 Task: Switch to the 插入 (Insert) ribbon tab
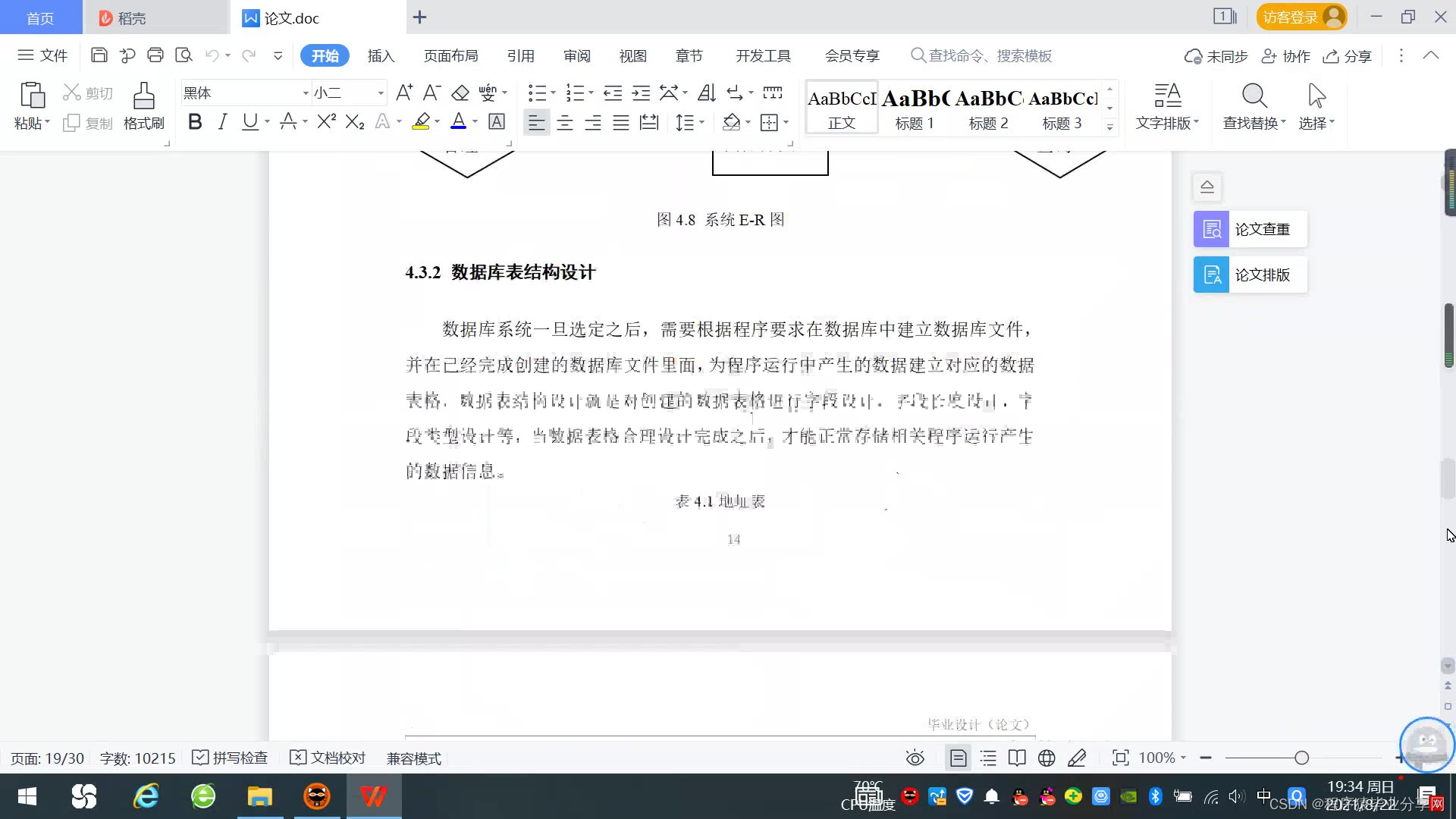coord(381,56)
